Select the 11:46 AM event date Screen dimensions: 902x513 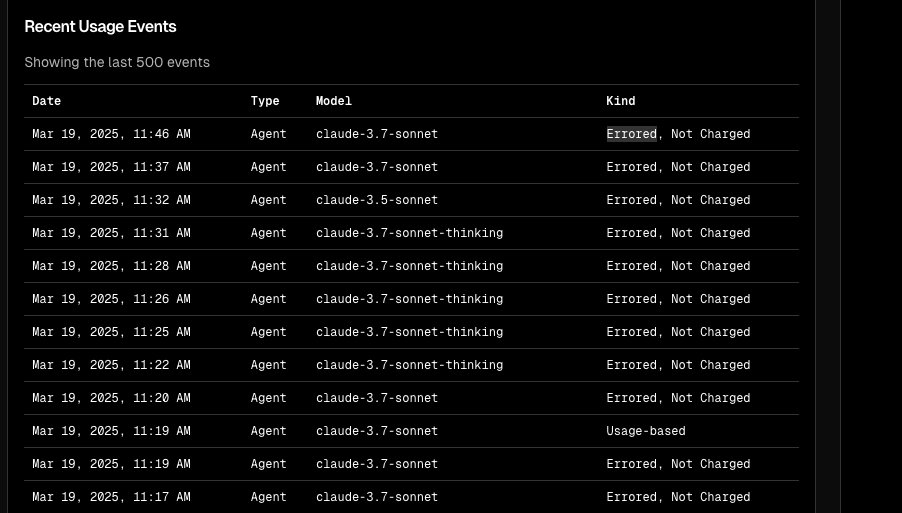coord(111,134)
